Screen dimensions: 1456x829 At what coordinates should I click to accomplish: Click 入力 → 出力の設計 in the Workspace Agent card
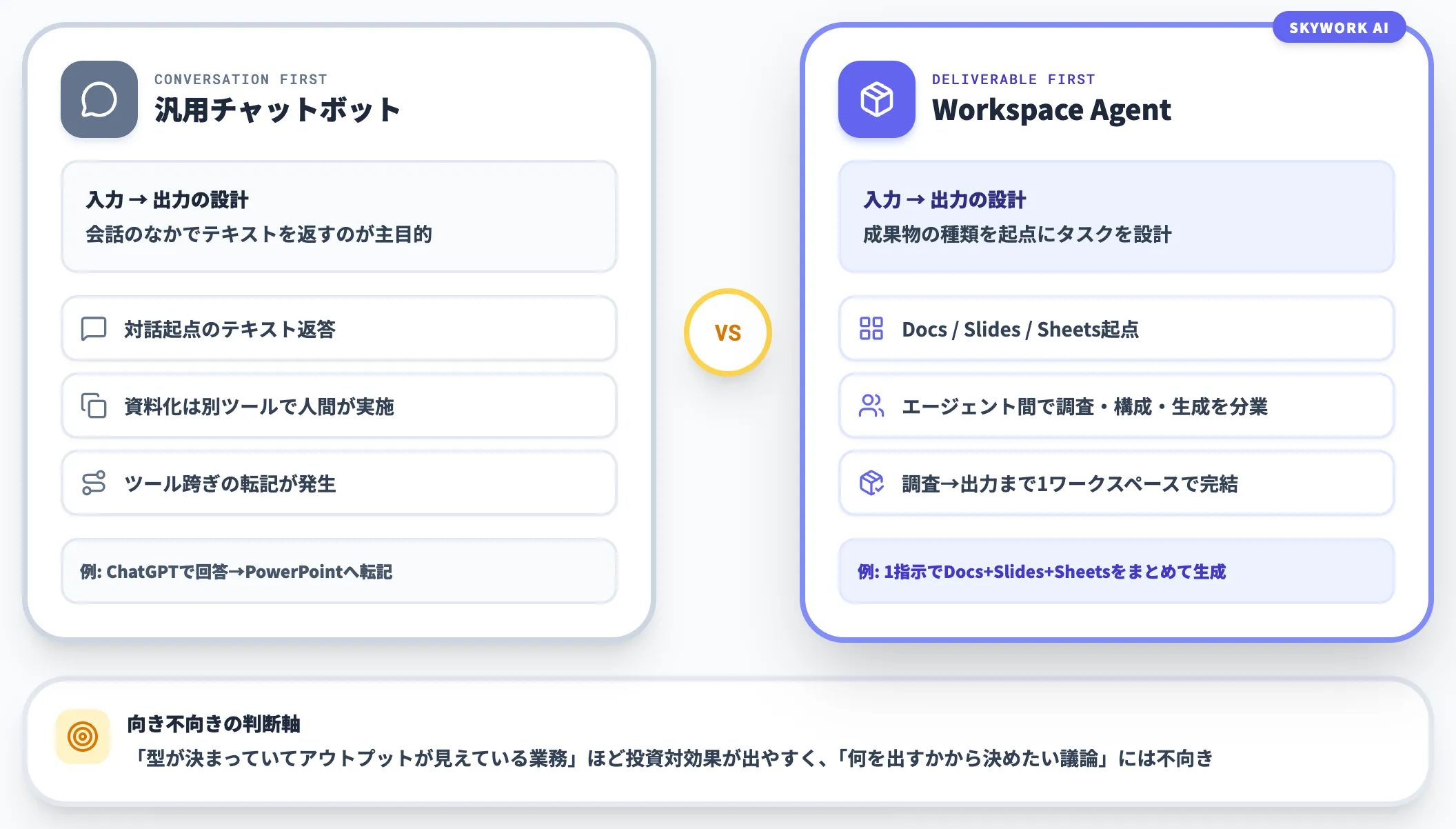944,200
